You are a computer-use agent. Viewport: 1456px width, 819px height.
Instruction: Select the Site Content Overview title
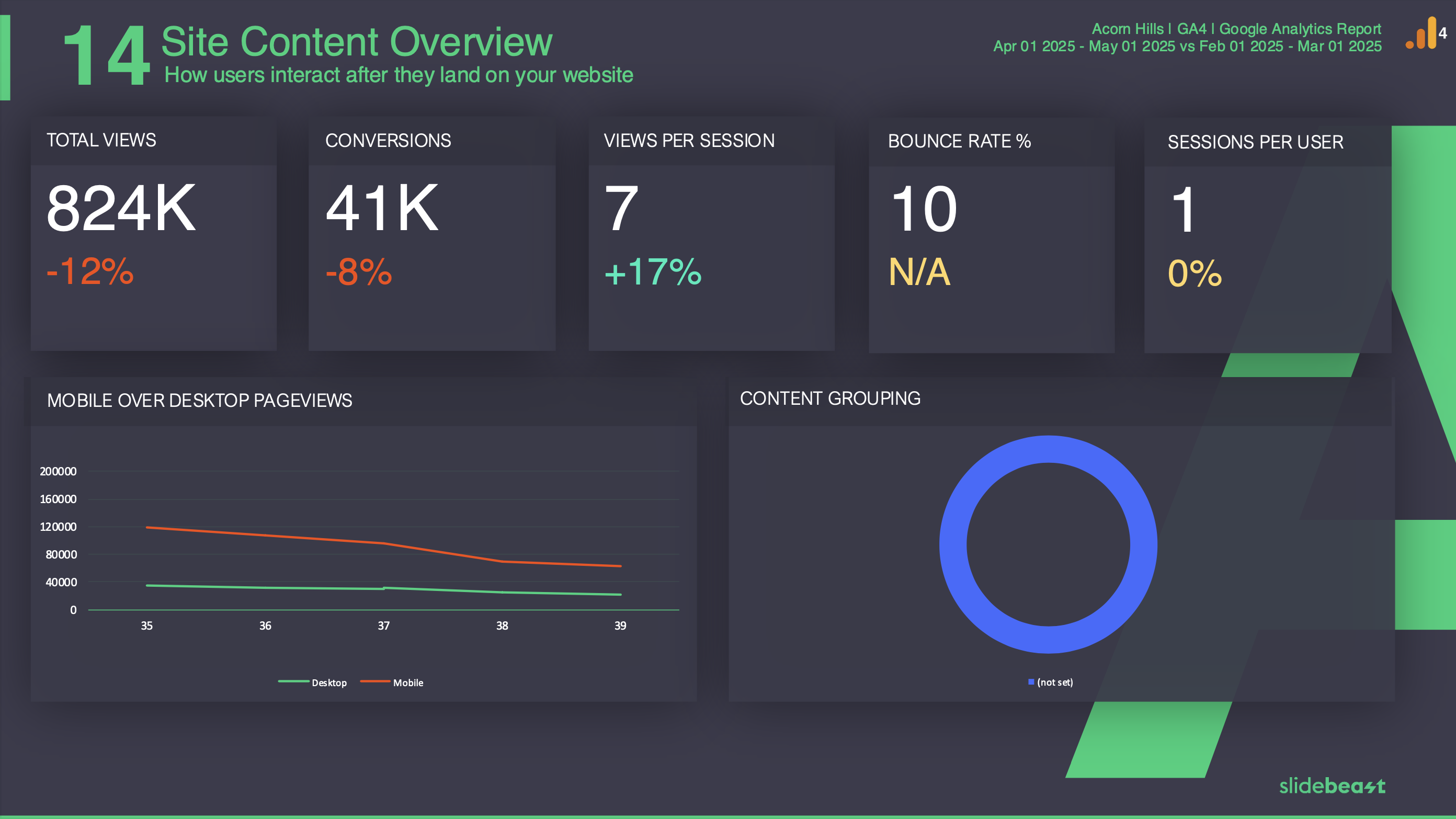point(357,42)
